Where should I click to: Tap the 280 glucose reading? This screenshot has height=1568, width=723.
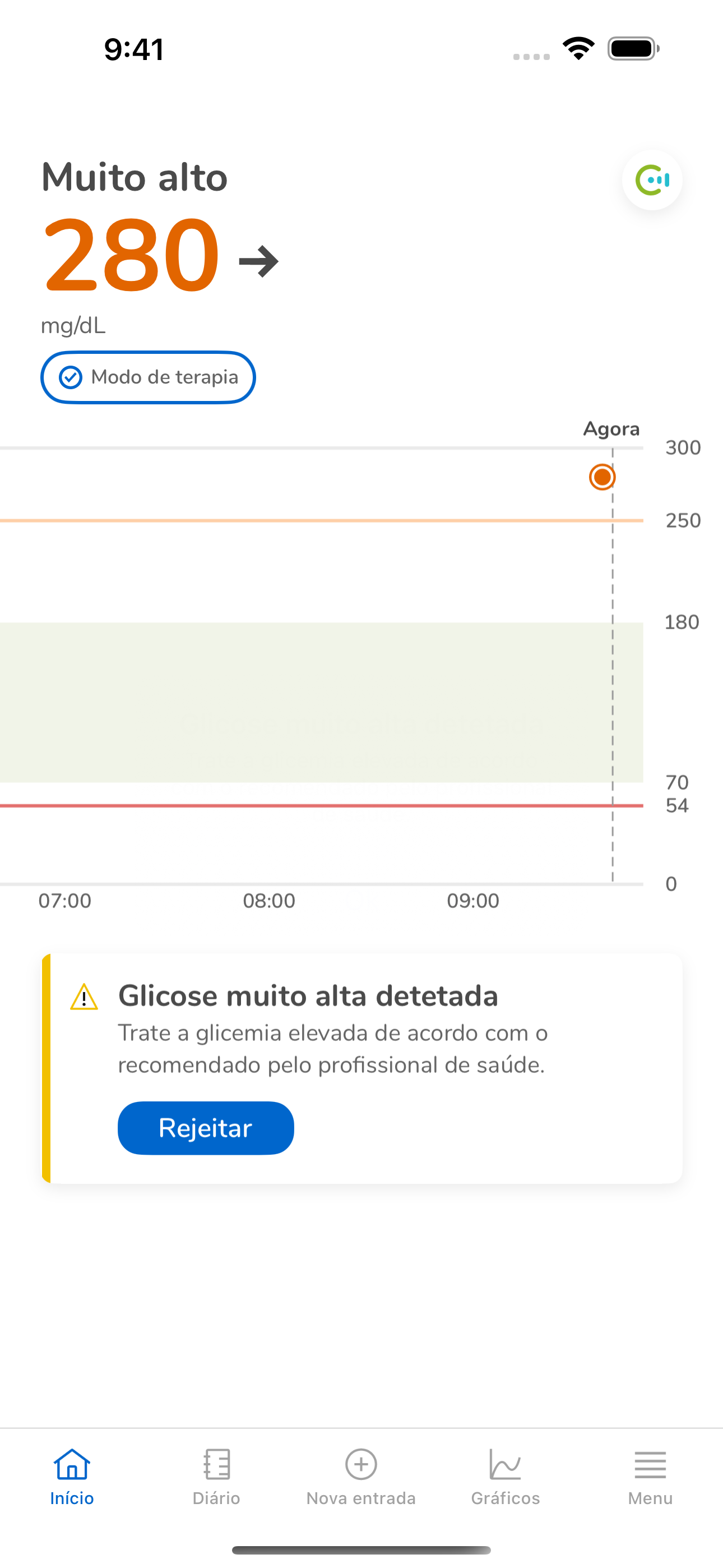click(x=132, y=255)
